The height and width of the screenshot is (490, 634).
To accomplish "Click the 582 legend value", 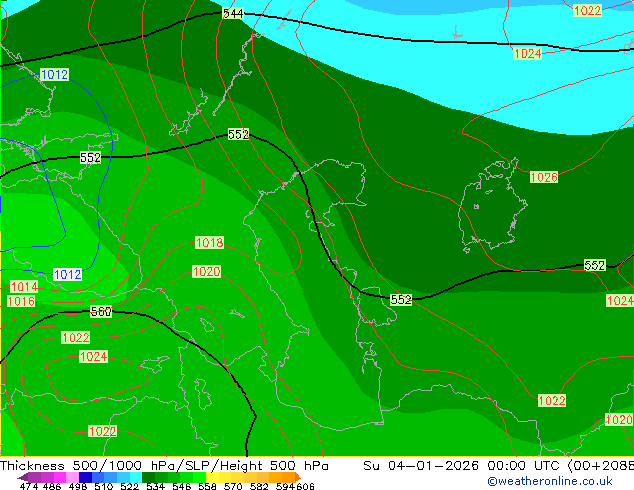I will click(x=259, y=486).
